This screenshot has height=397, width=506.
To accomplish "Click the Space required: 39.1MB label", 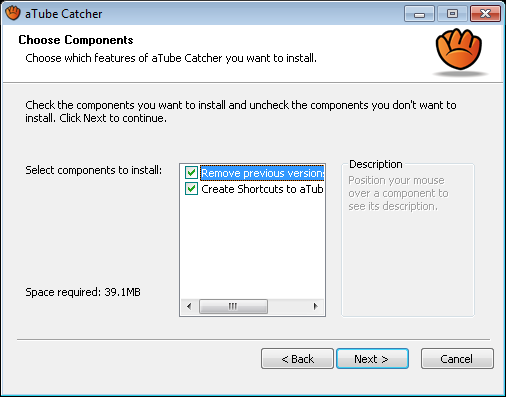I will point(83,292).
